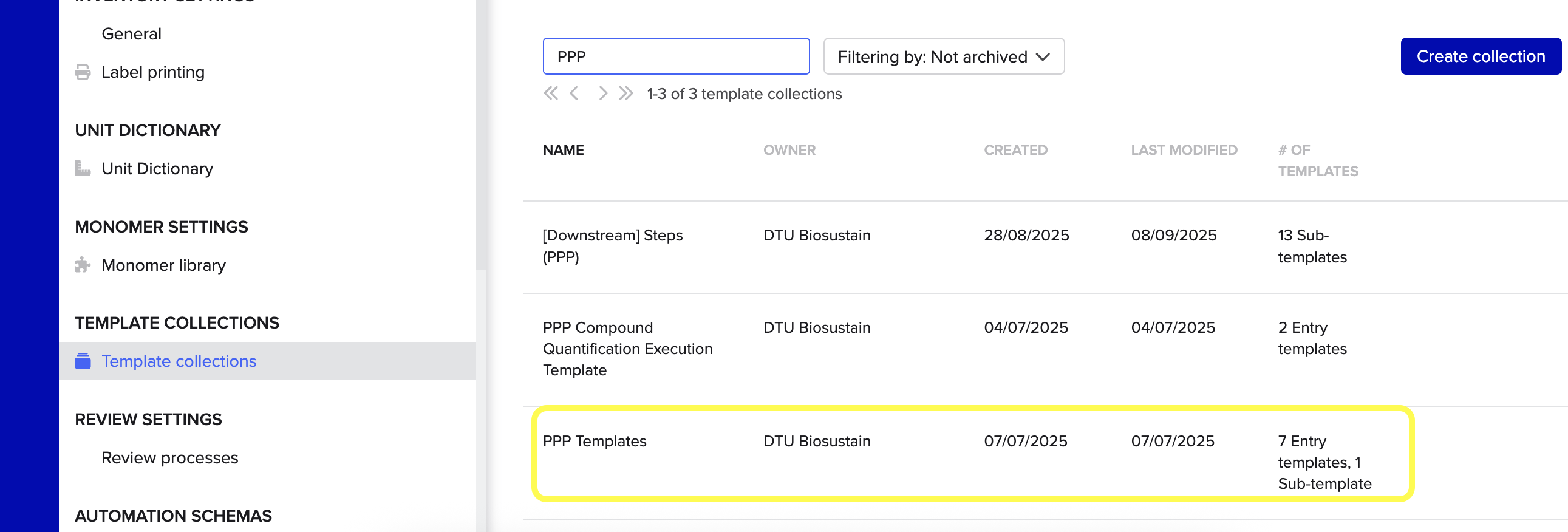
Task: Go to first page of results
Action: click(x=551, y=93)
